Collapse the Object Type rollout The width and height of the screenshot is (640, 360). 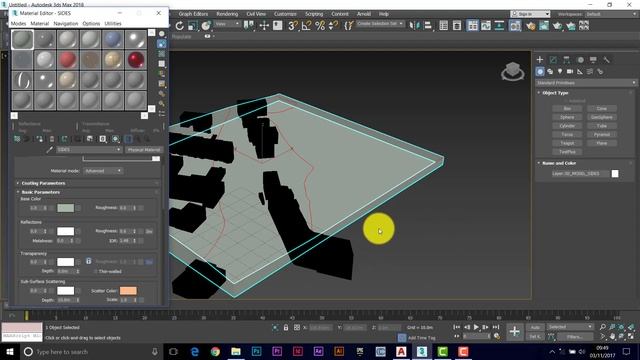click(555, 93)
